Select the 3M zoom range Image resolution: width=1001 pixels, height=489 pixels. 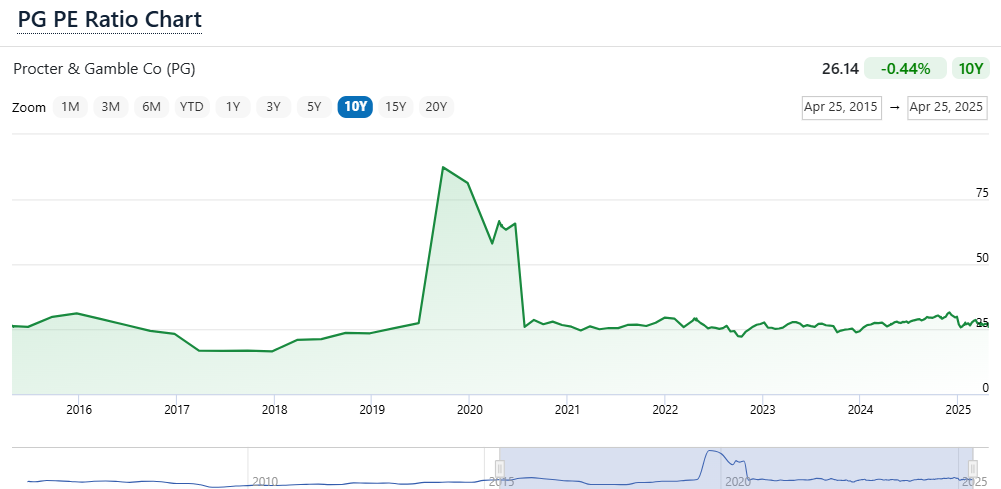tap(110, 107)
